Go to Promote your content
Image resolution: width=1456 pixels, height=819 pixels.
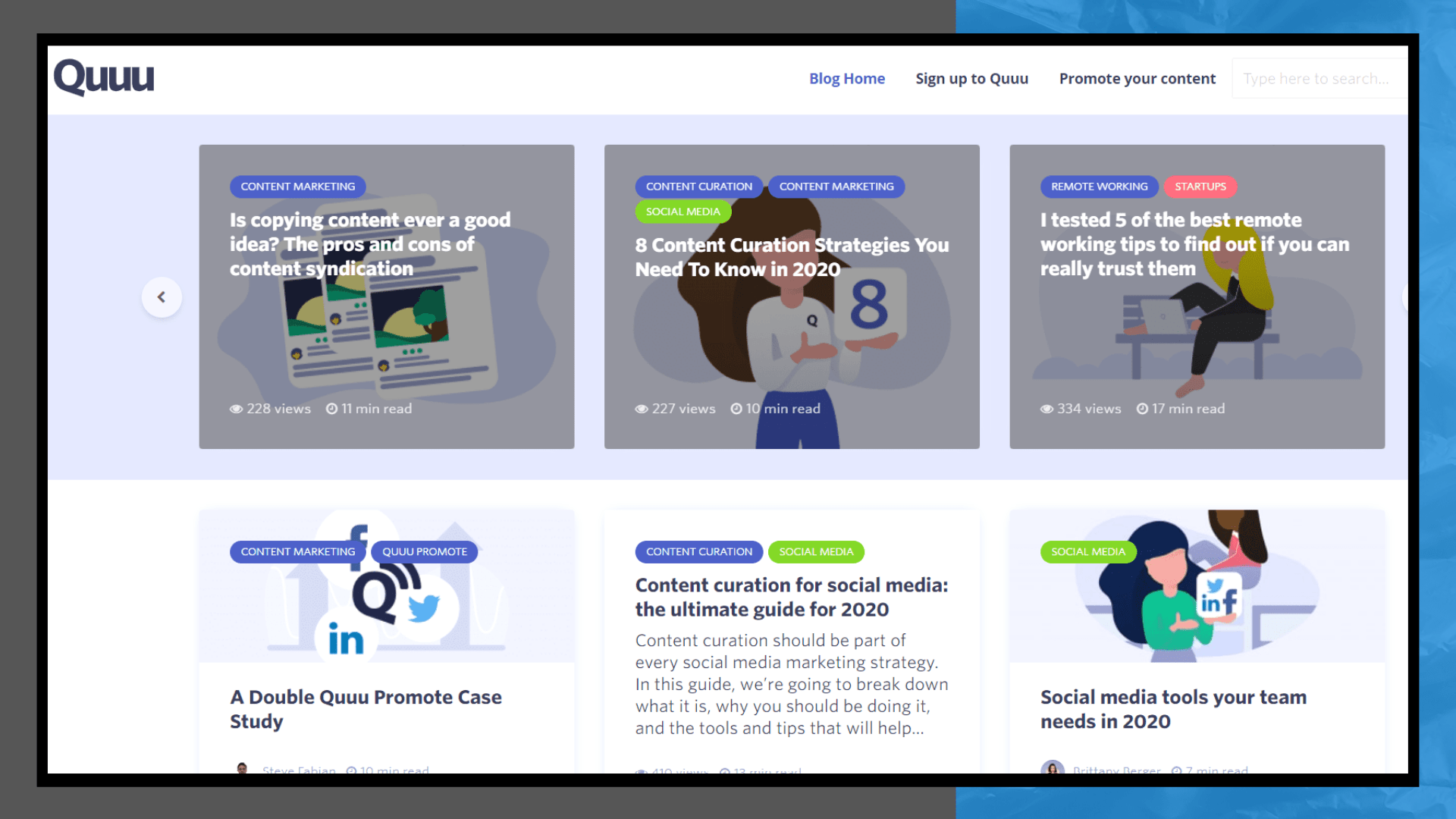1137,79
